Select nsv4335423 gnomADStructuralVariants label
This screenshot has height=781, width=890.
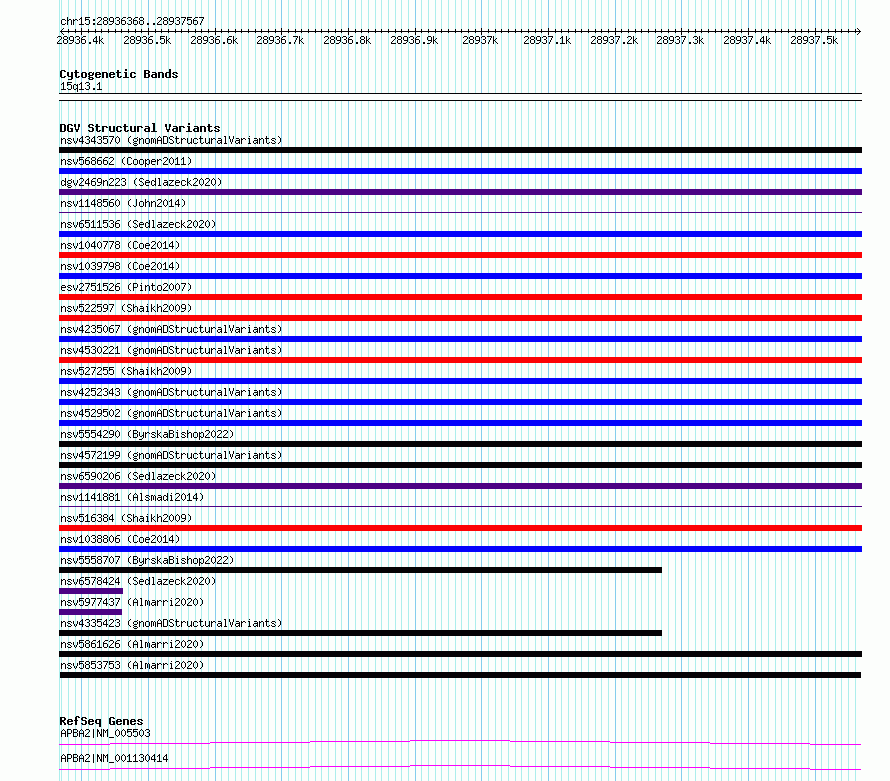[x=171, y=623]
